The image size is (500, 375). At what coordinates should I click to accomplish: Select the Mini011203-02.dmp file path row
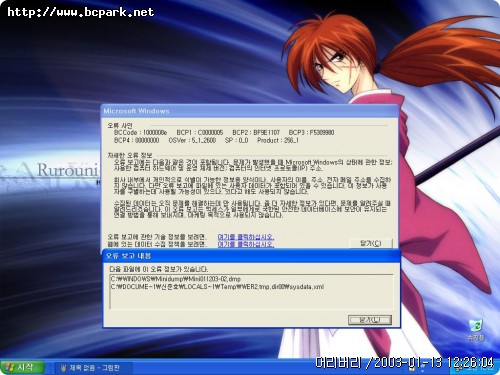pyautogui.click(x=176, y=279)
